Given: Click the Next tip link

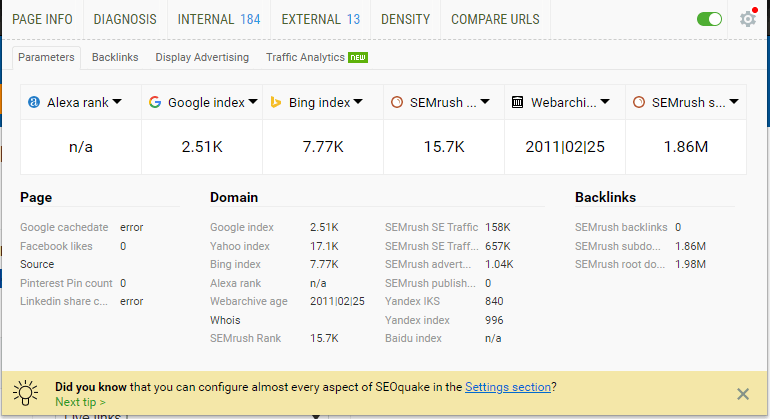Looking at the screenshot, I should point(80,402).
